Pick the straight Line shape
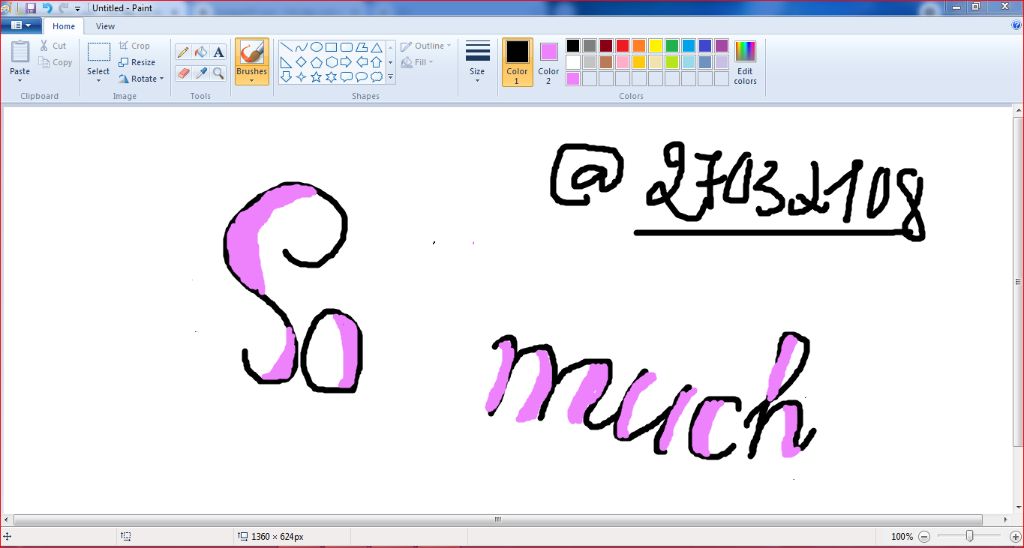 coord(286,47)
